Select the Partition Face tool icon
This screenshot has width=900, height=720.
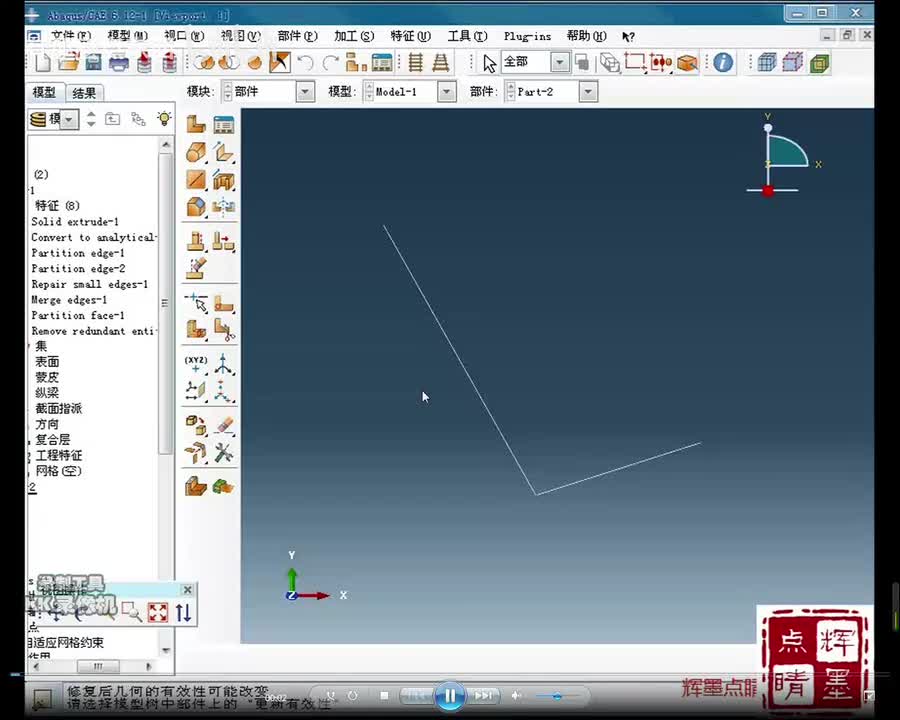(223, 303)
